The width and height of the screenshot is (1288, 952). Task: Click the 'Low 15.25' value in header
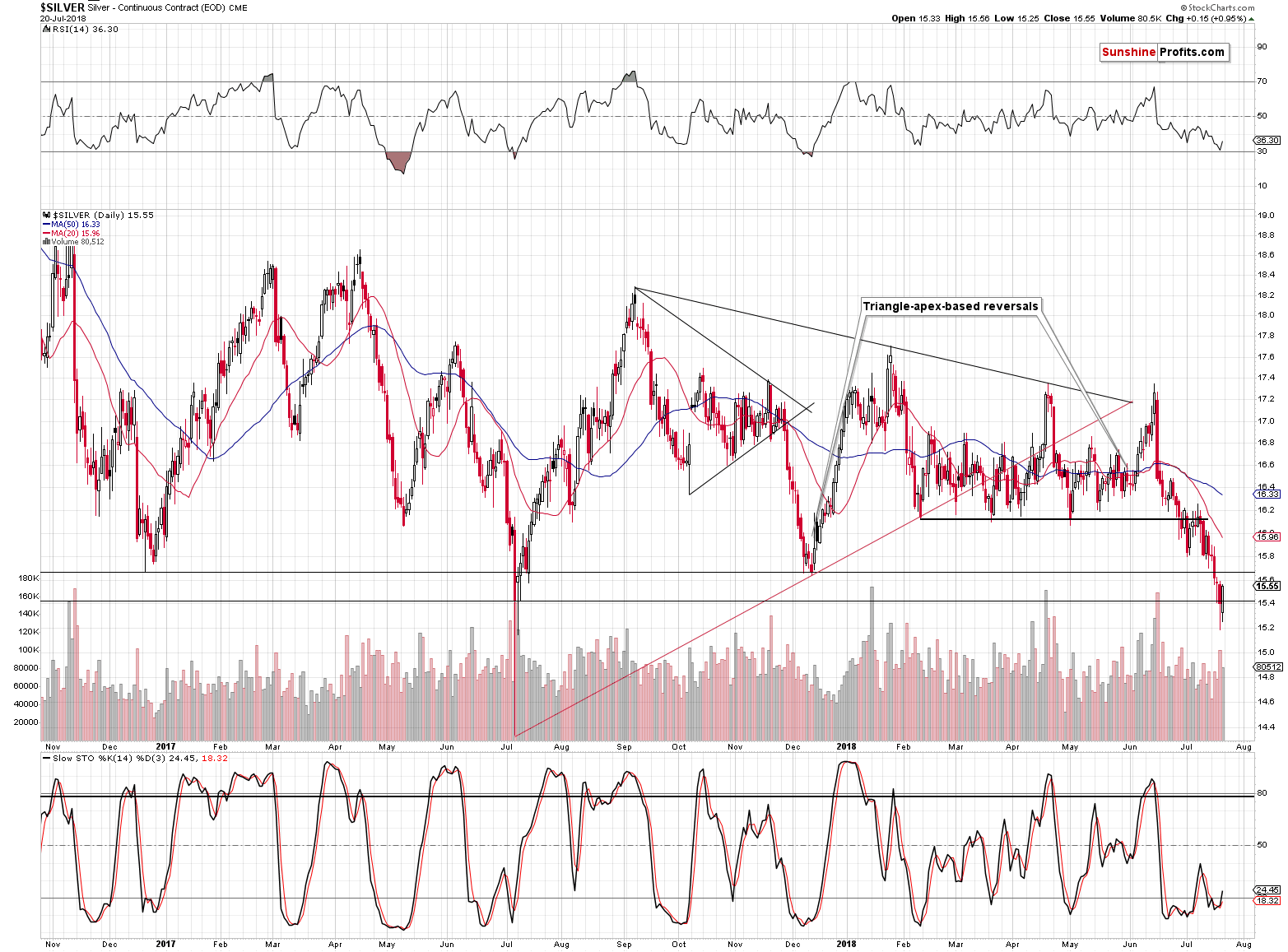click(1016, 18)
